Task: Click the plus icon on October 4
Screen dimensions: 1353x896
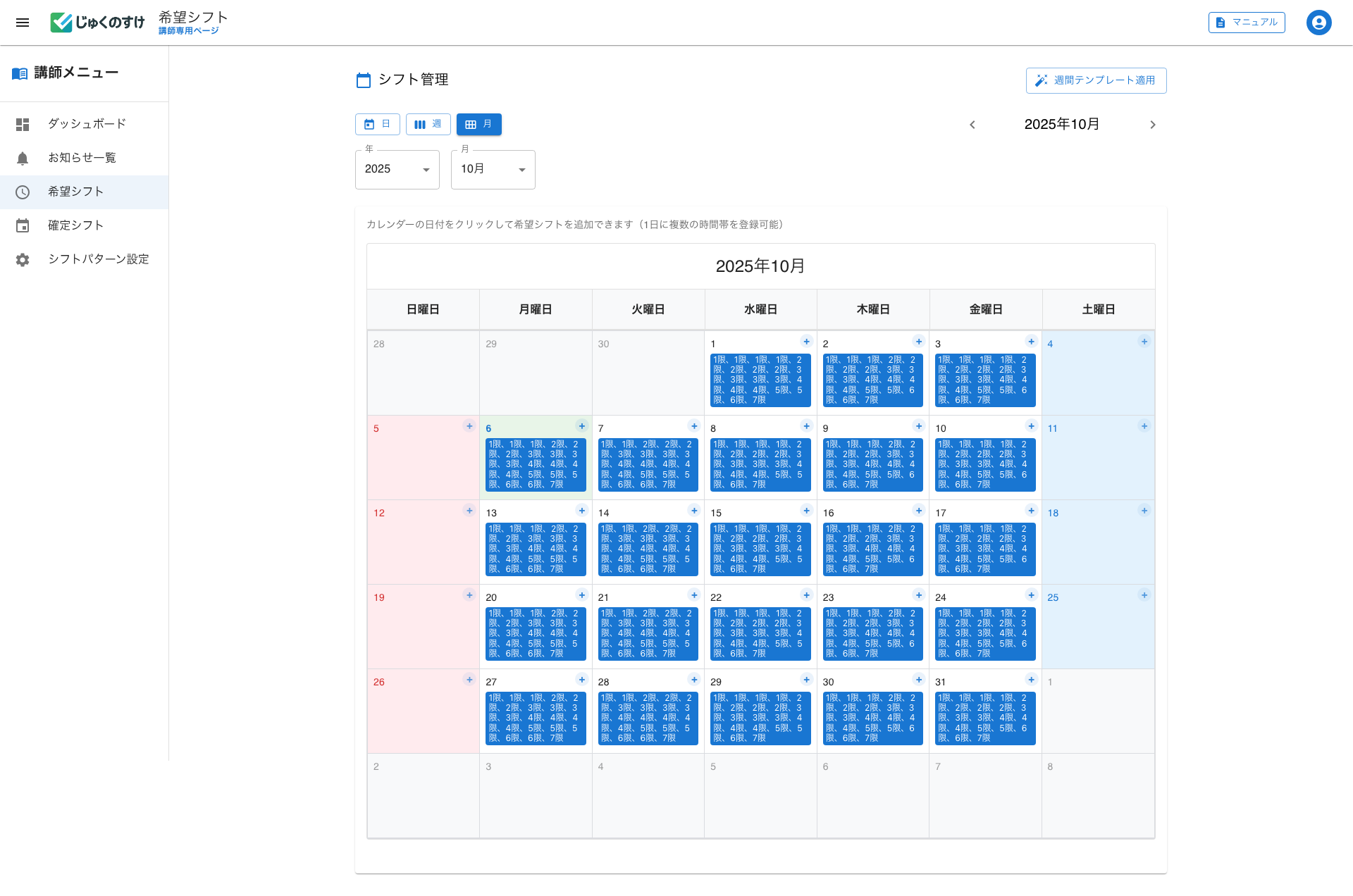Action: 1144,342
